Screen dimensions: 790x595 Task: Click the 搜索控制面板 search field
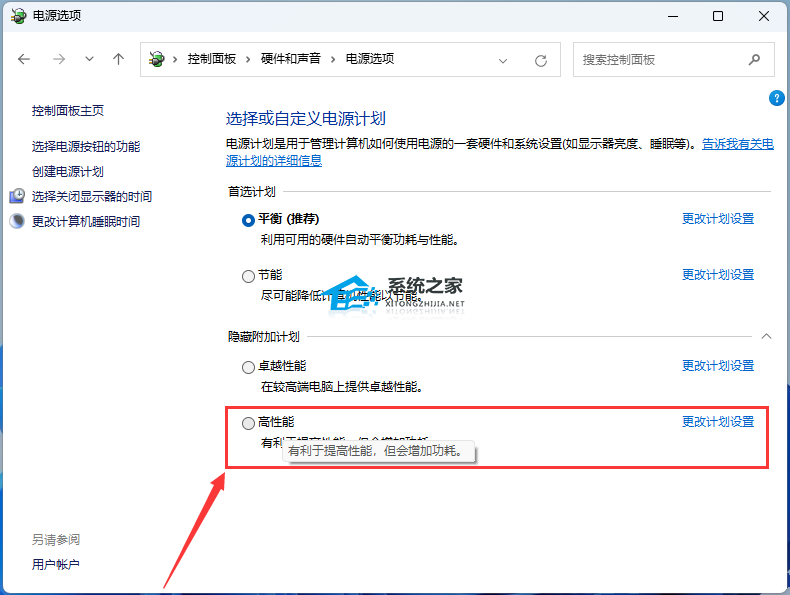[660, 60]
